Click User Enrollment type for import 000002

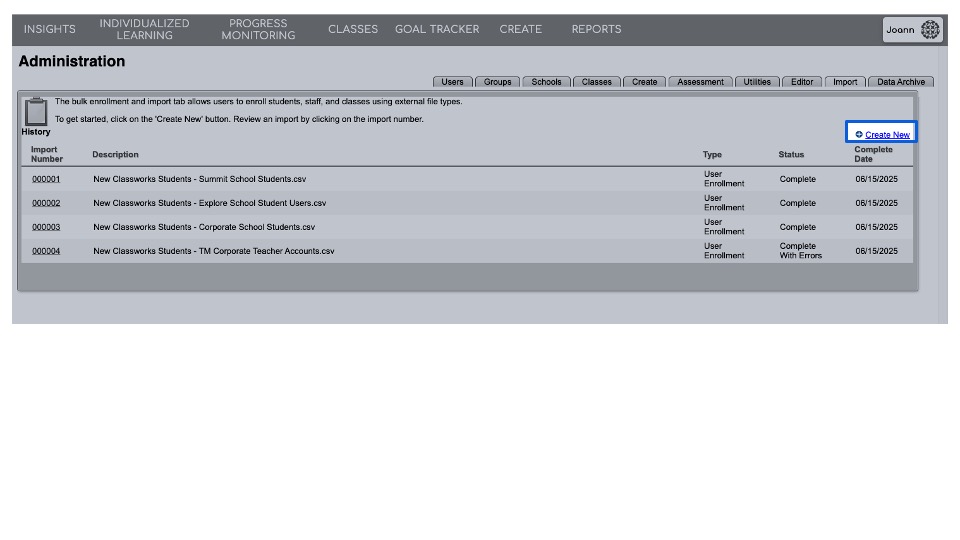[724, 203]
